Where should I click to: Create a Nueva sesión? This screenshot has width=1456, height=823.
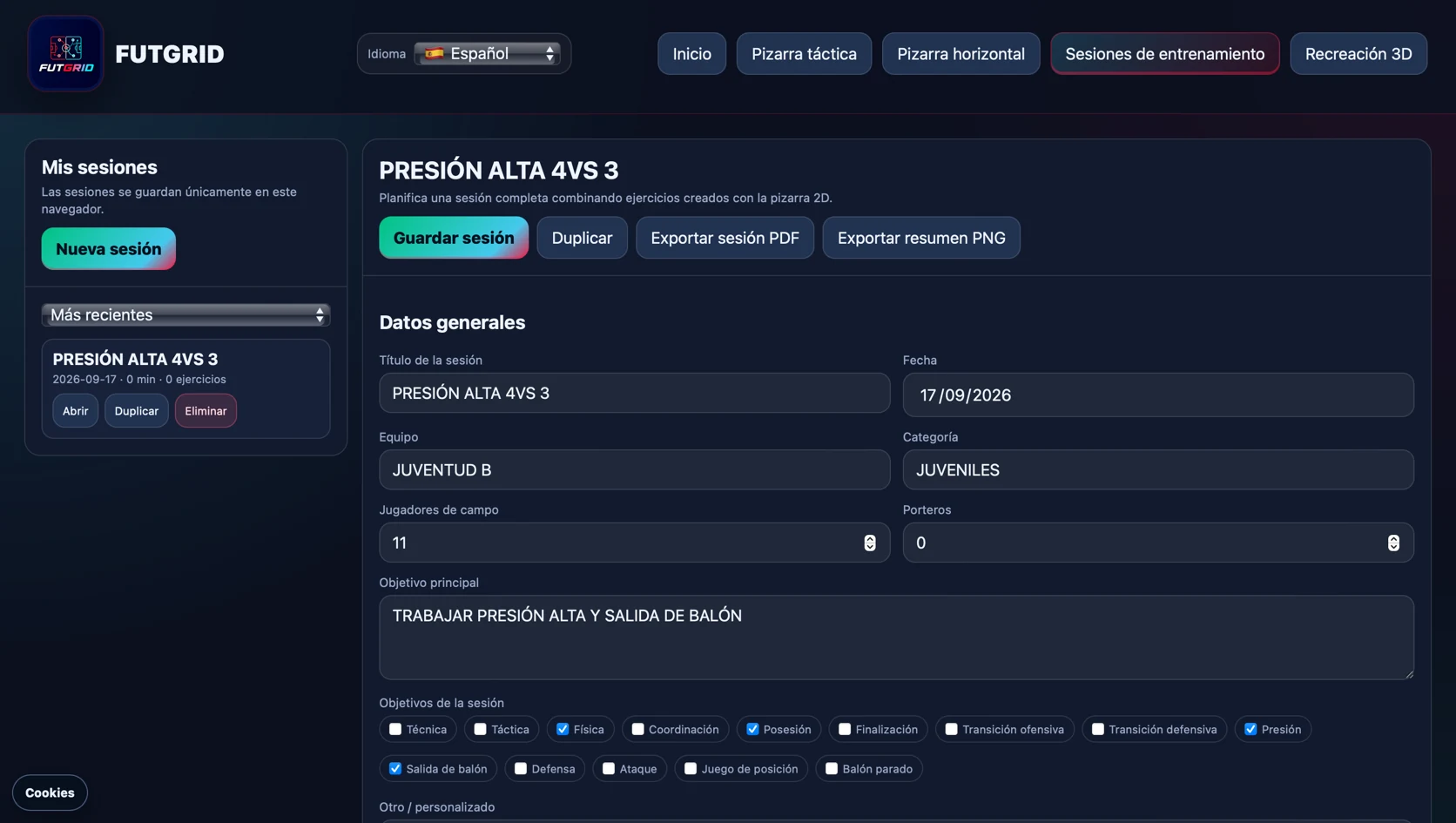click(109, 249)
